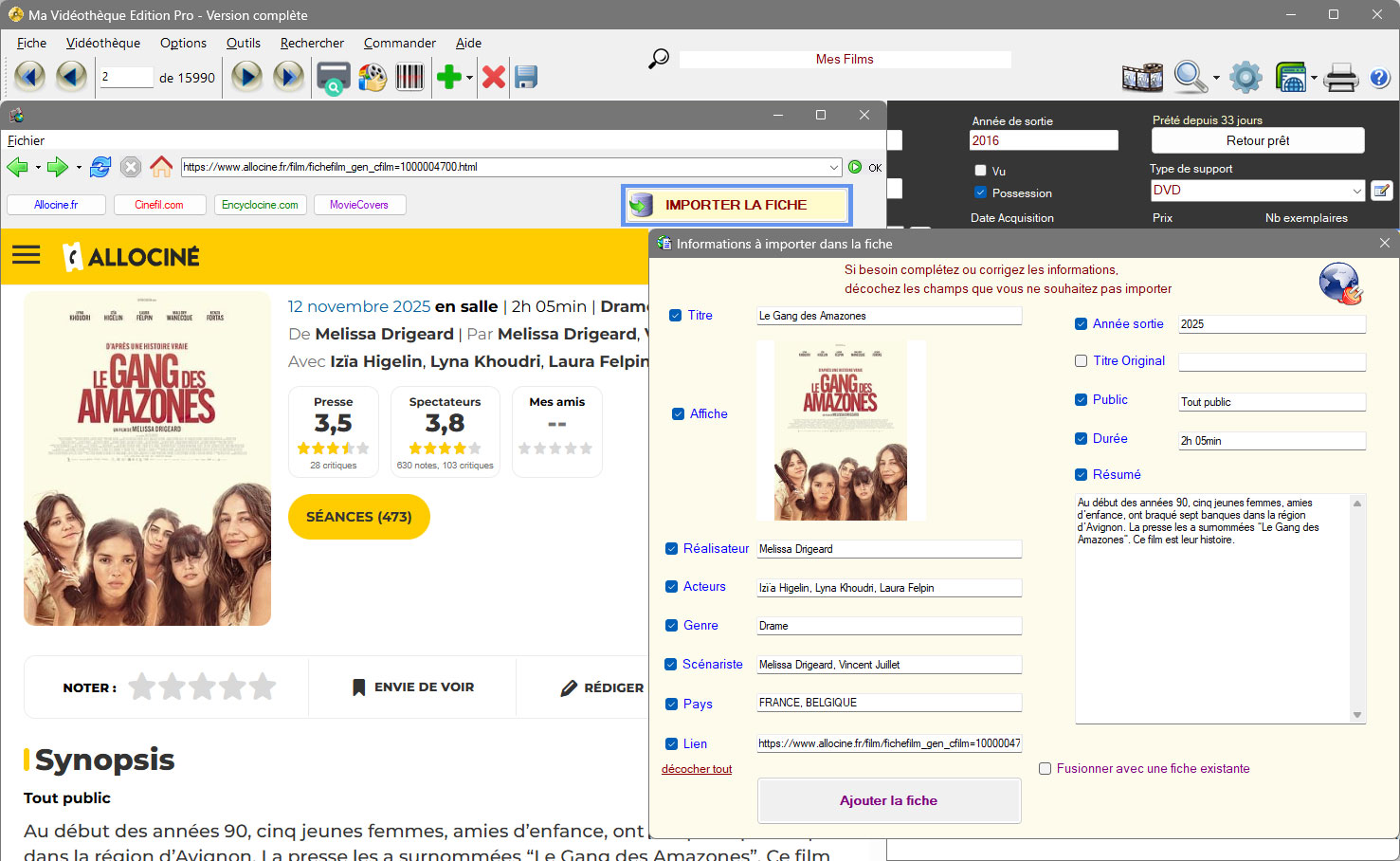This screenshot has height=861, width=1400.
Task: Save the record with the floppy disk icon
Action: (526, 77)
